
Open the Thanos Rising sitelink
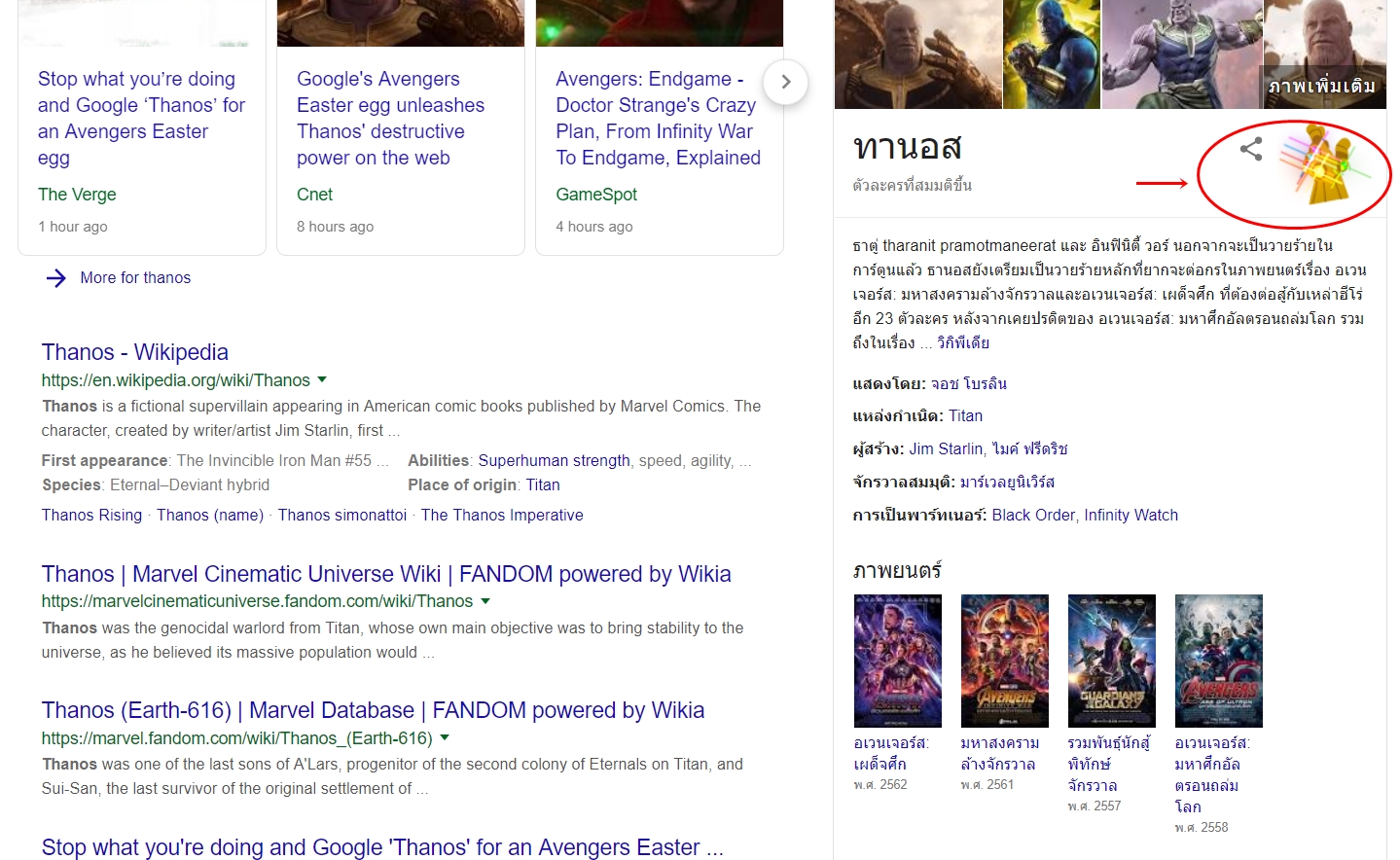coord(91,515)
